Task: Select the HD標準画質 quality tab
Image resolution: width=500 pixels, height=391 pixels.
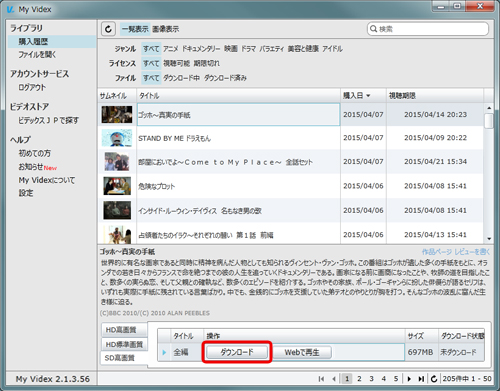Action: coord(124,344)
